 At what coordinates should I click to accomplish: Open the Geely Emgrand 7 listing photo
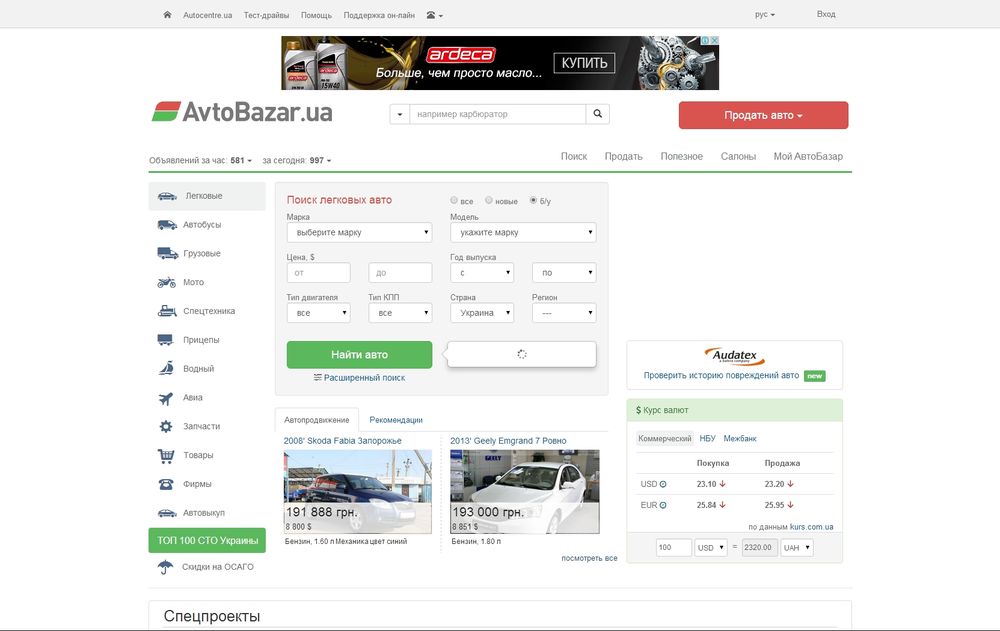point(525,492)
